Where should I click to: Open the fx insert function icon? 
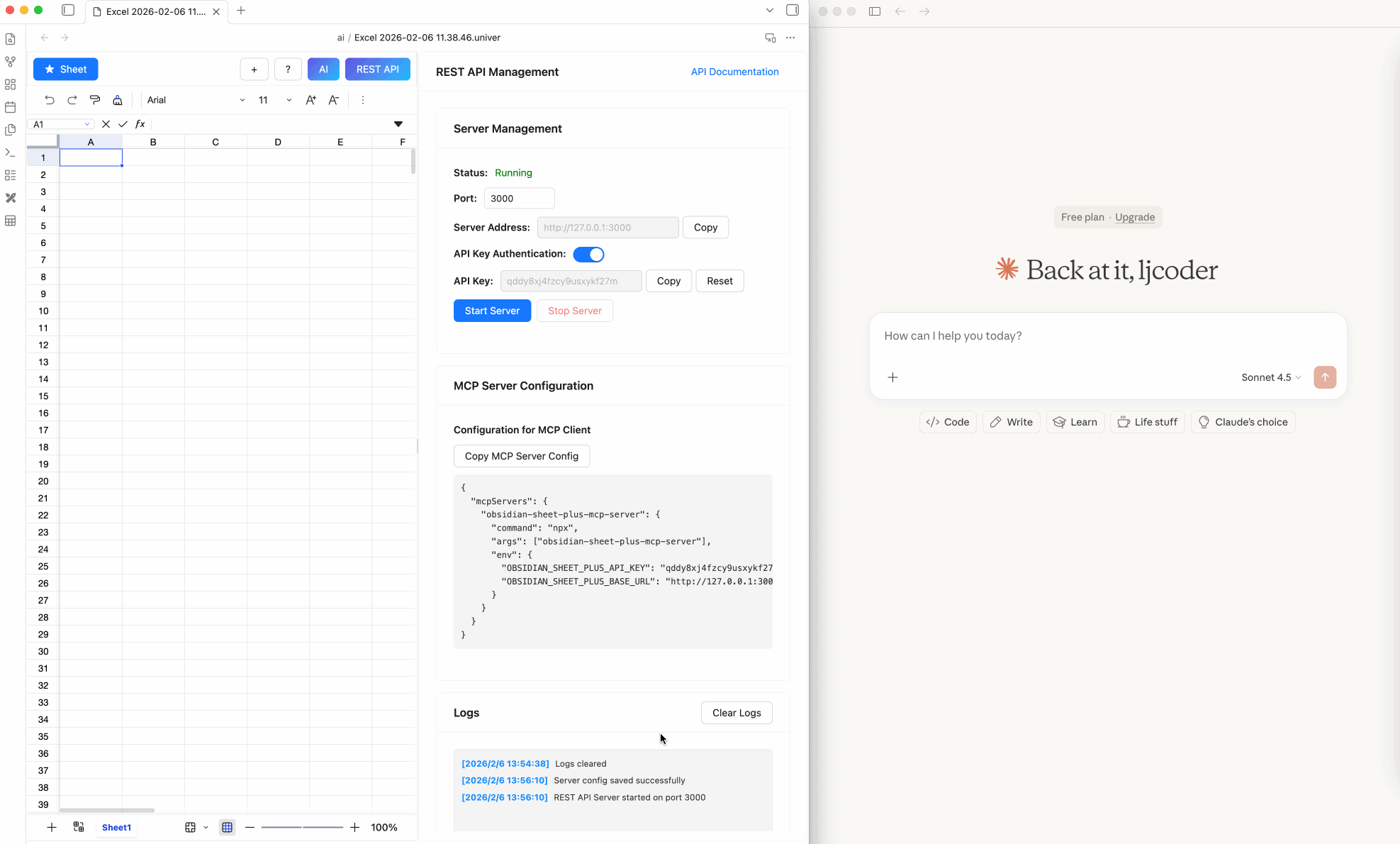tap(140, 124)
